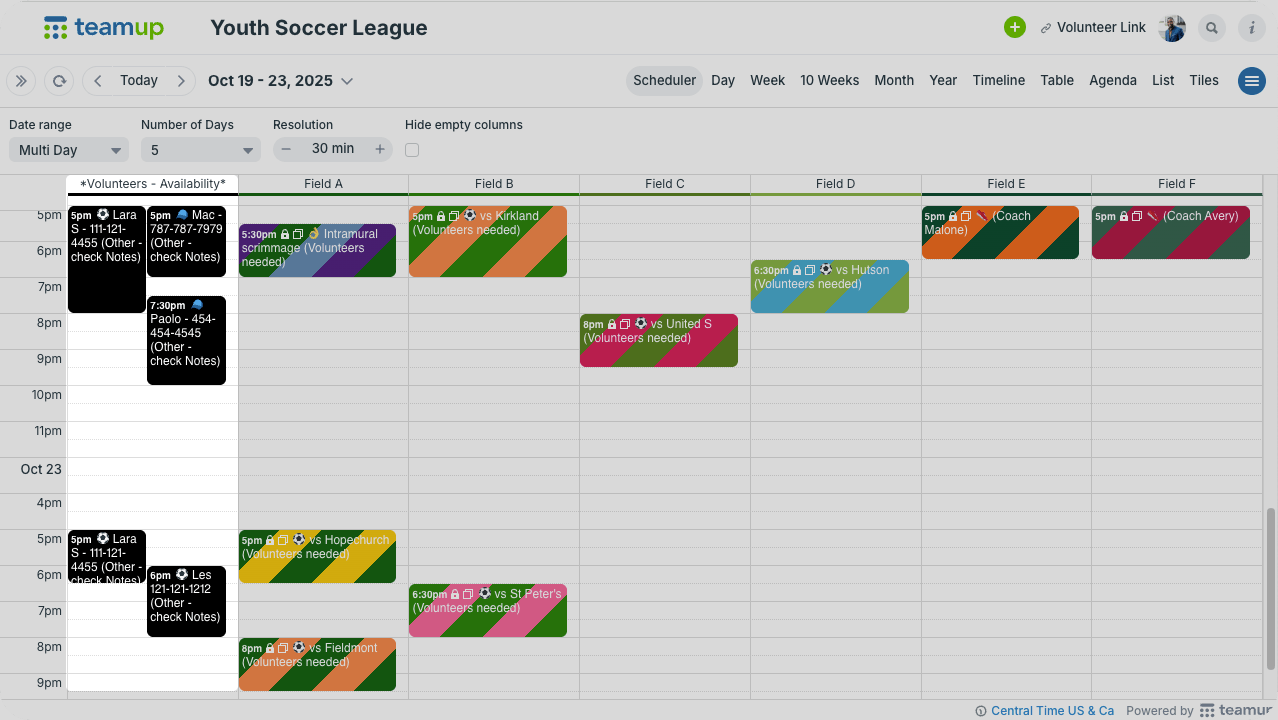Go to previous date range arrow
1278x720 pixels.
(98, 81)
